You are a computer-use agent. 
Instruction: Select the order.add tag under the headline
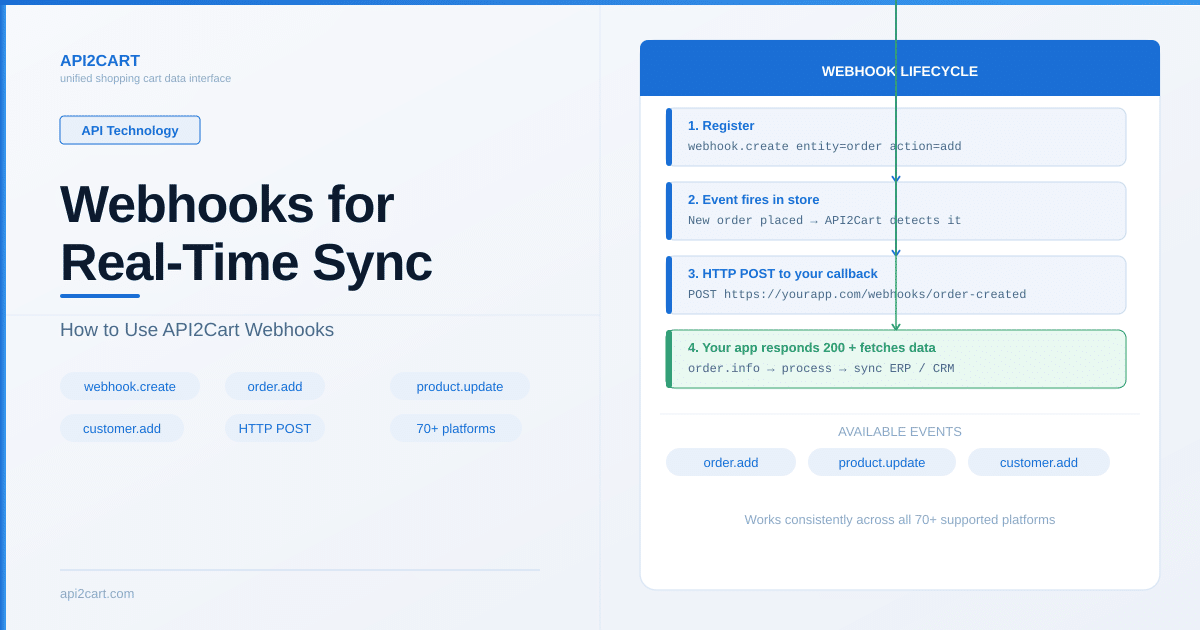coord(275,386)
